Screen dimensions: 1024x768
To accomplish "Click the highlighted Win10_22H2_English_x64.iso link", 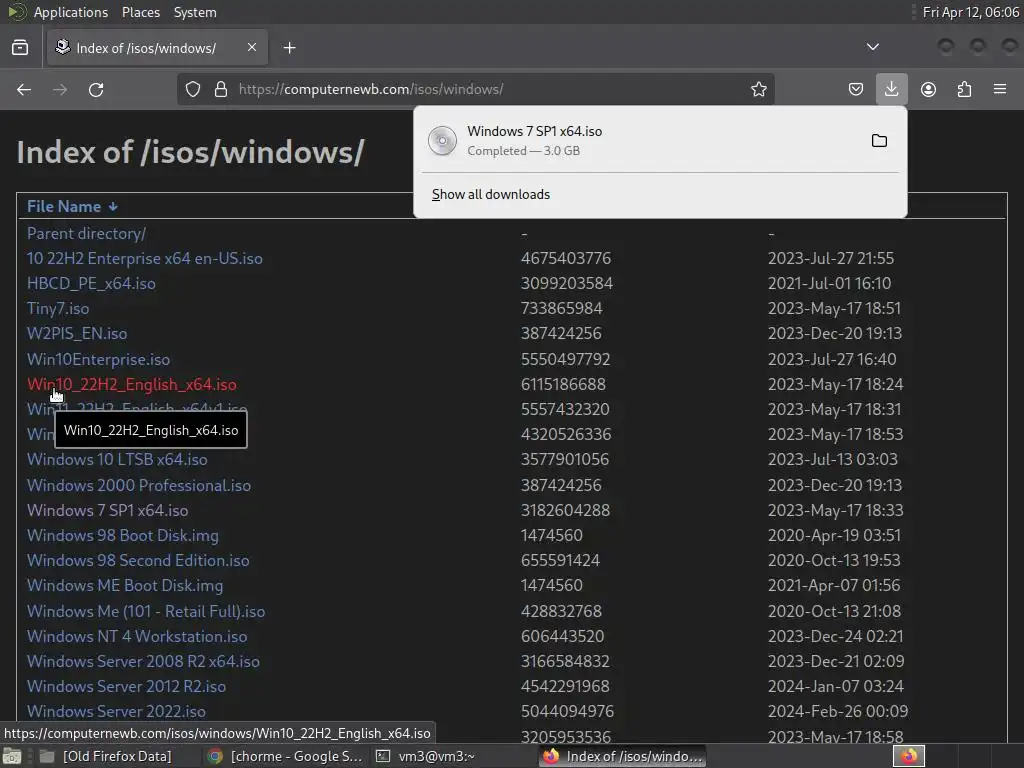I will point(131,385).
